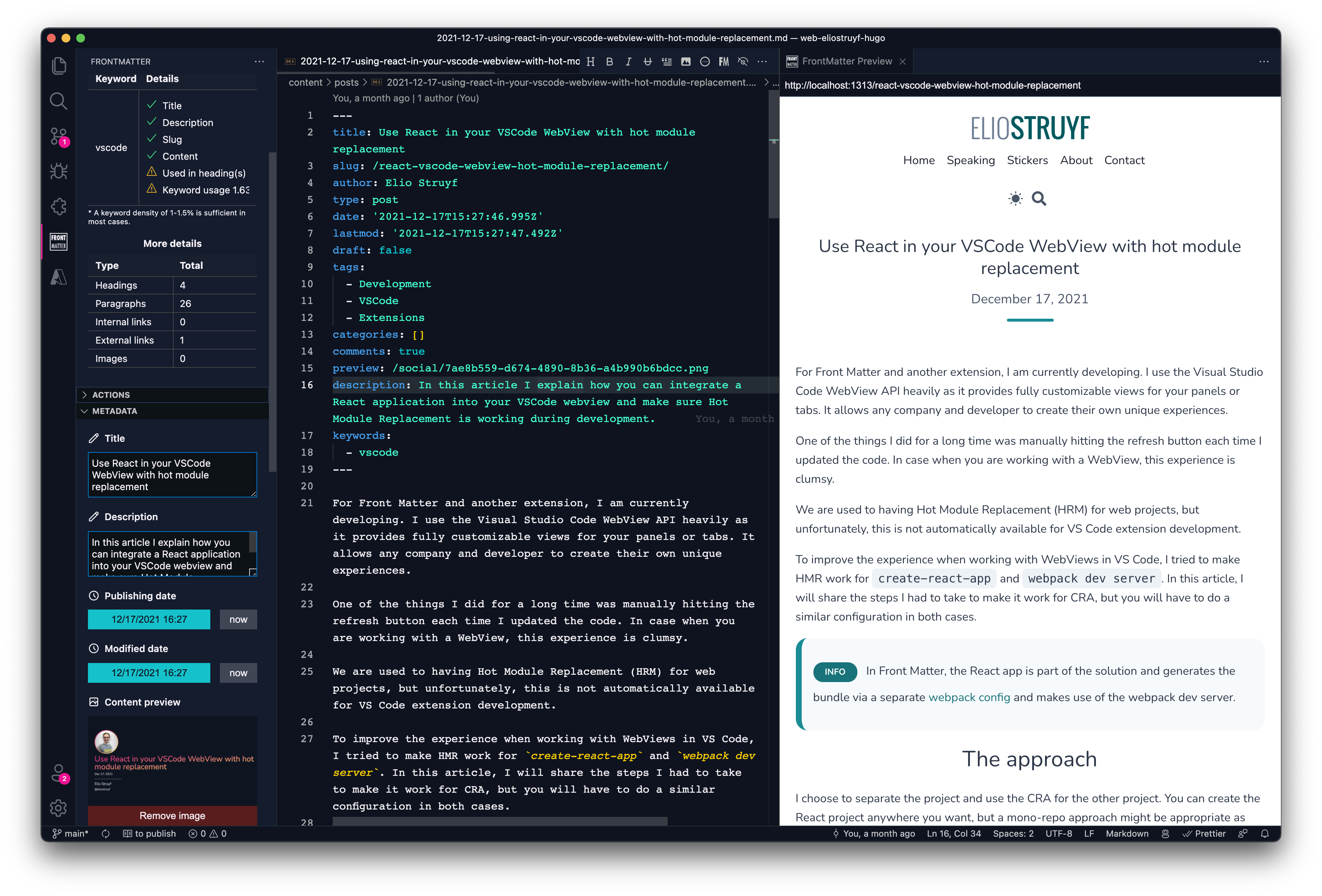Open the Speaking link in site nav
The height and width of the screenshot is (896, 1322).
(x=971, y=160)
